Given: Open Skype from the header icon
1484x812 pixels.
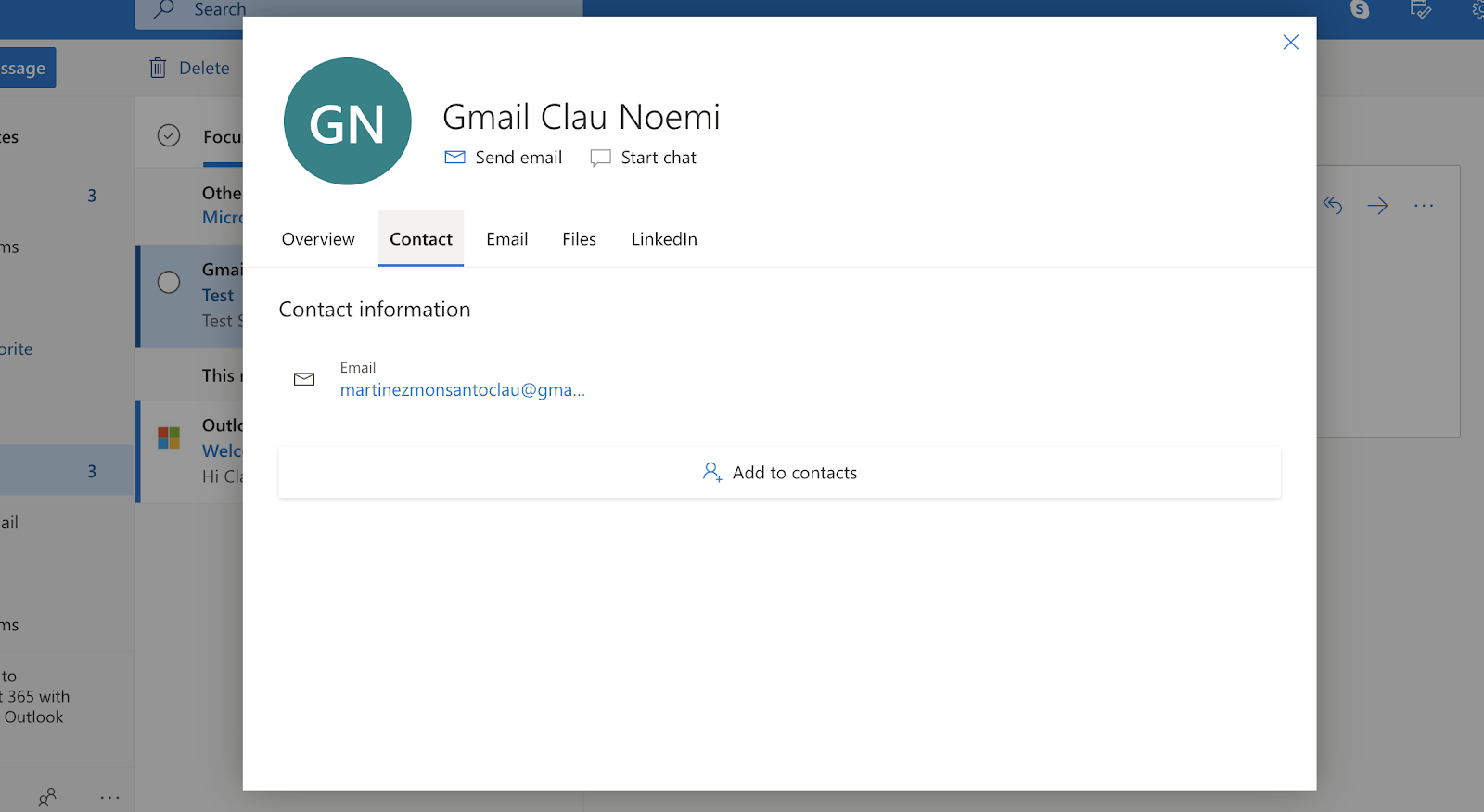Looking at the screenshot, I should 1360,9.
